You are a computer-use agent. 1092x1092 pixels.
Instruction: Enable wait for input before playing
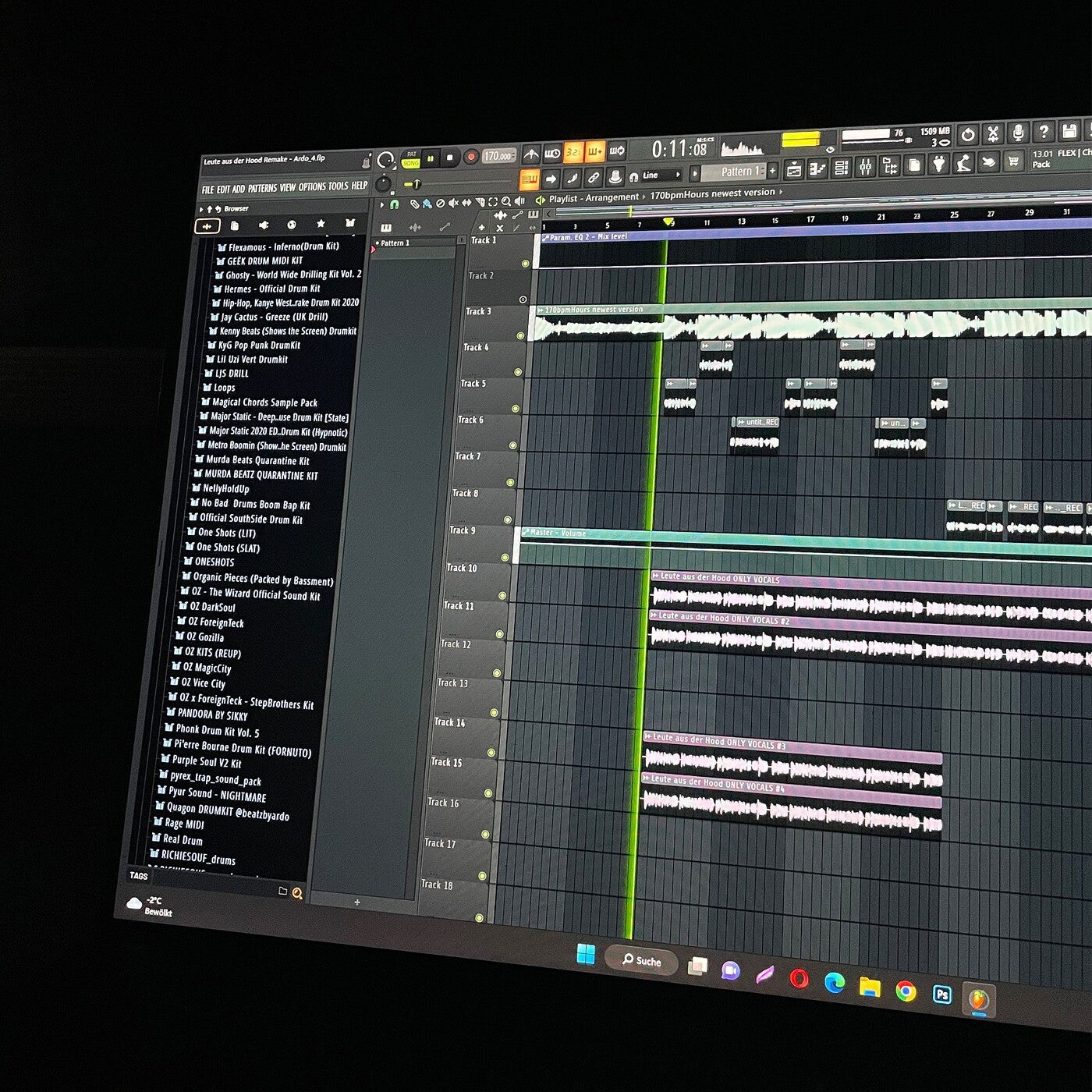[552, 152]
